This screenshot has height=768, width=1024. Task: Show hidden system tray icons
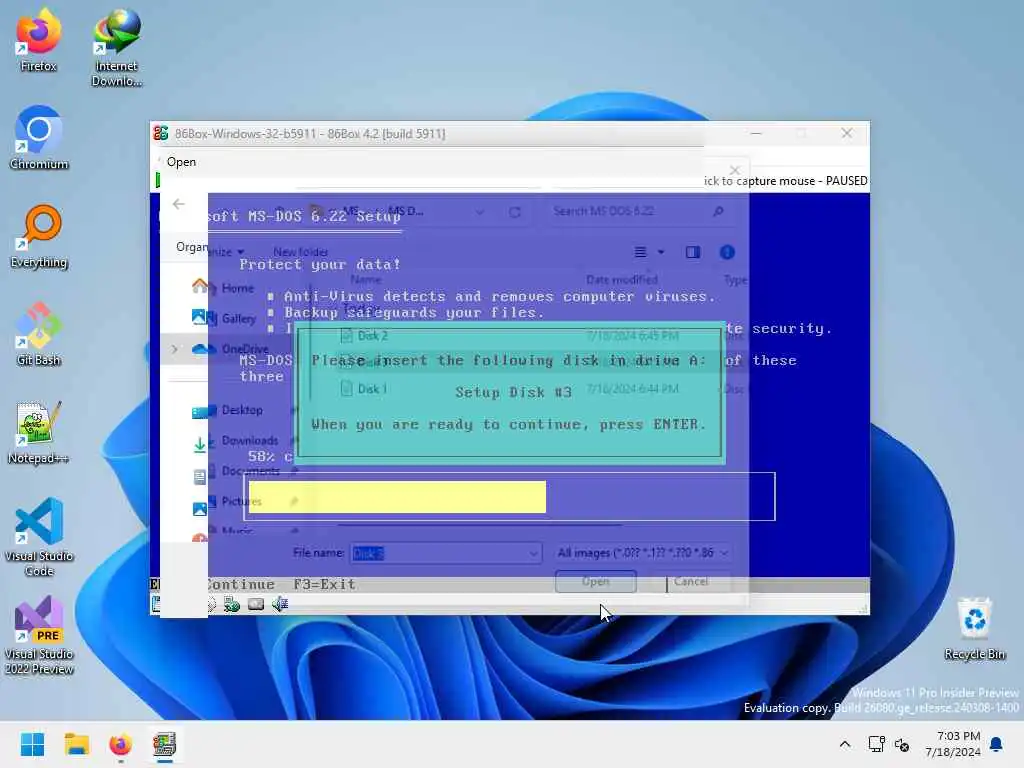point(844,744)
